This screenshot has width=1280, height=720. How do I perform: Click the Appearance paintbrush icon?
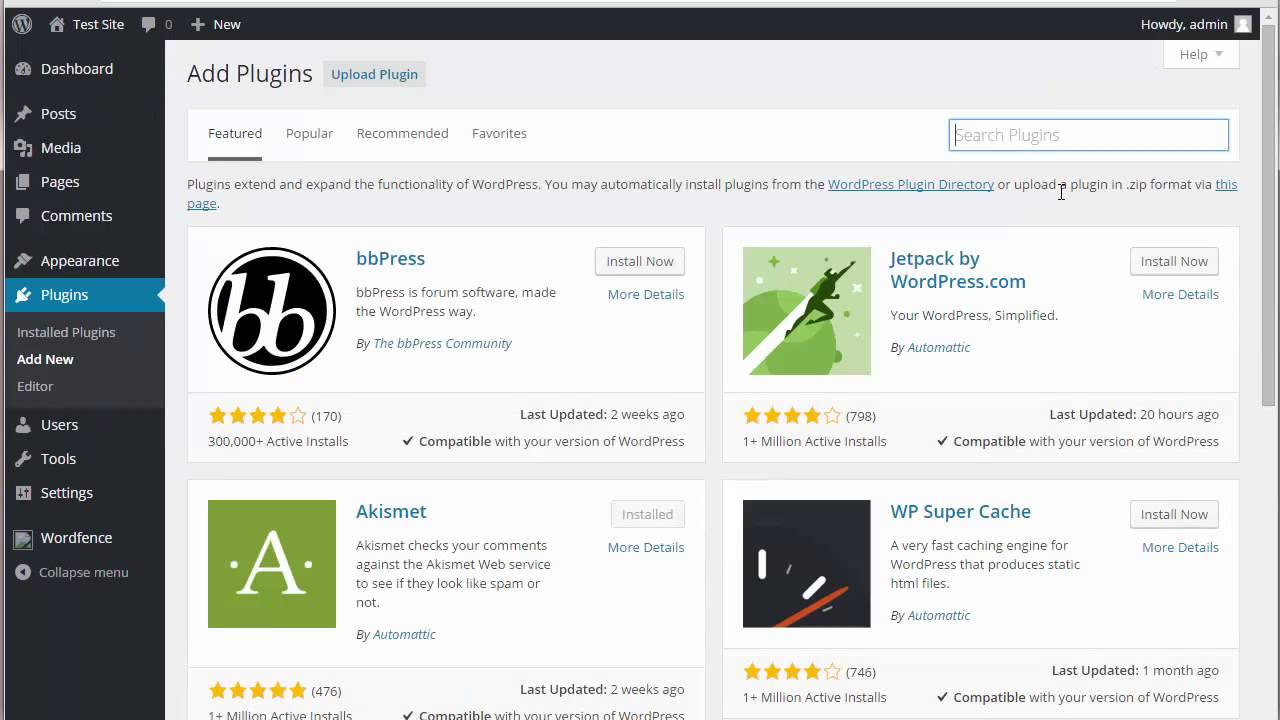tap(23, 261)
